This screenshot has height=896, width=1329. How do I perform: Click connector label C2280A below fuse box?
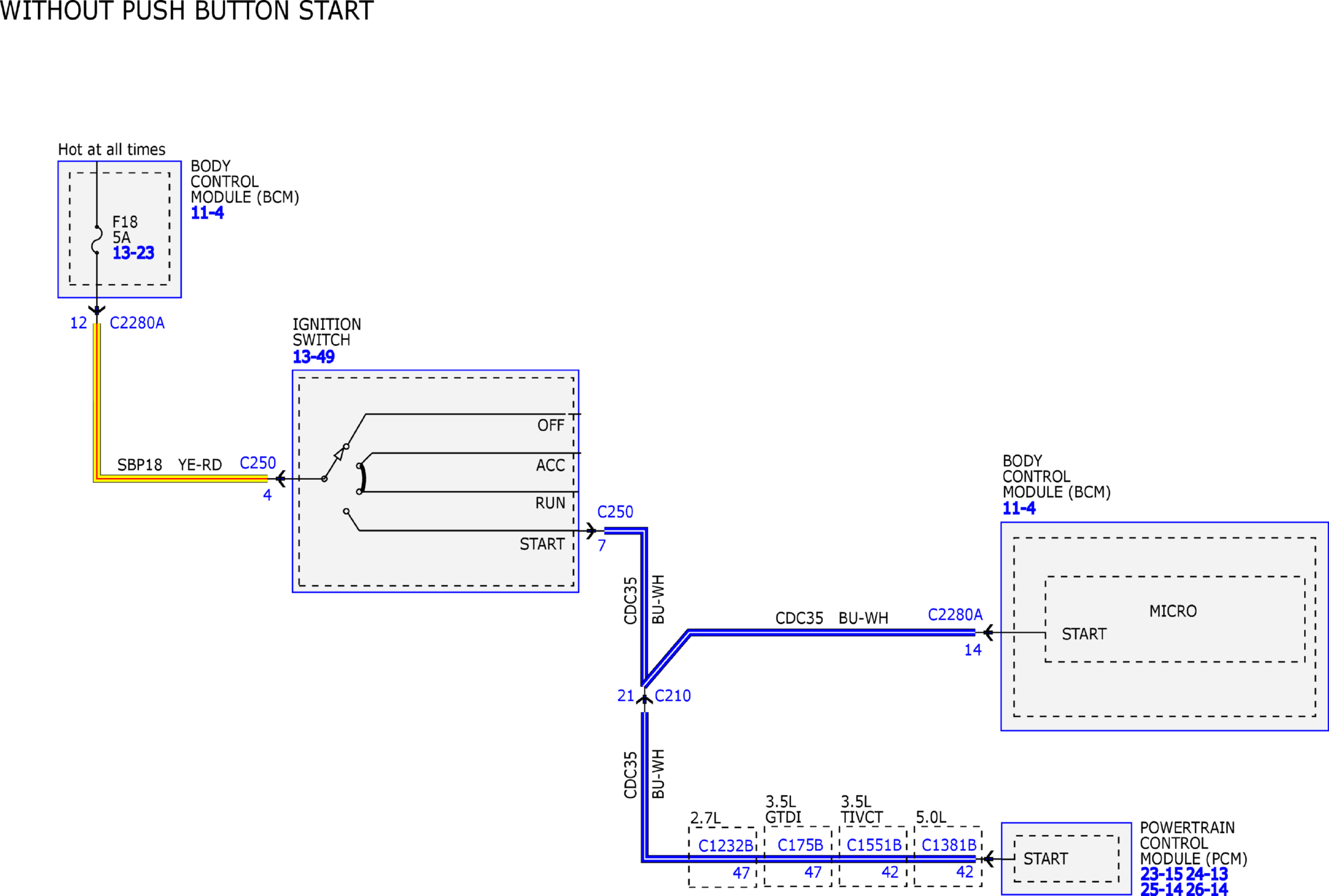pyautogui.click(x=137, y=323)
